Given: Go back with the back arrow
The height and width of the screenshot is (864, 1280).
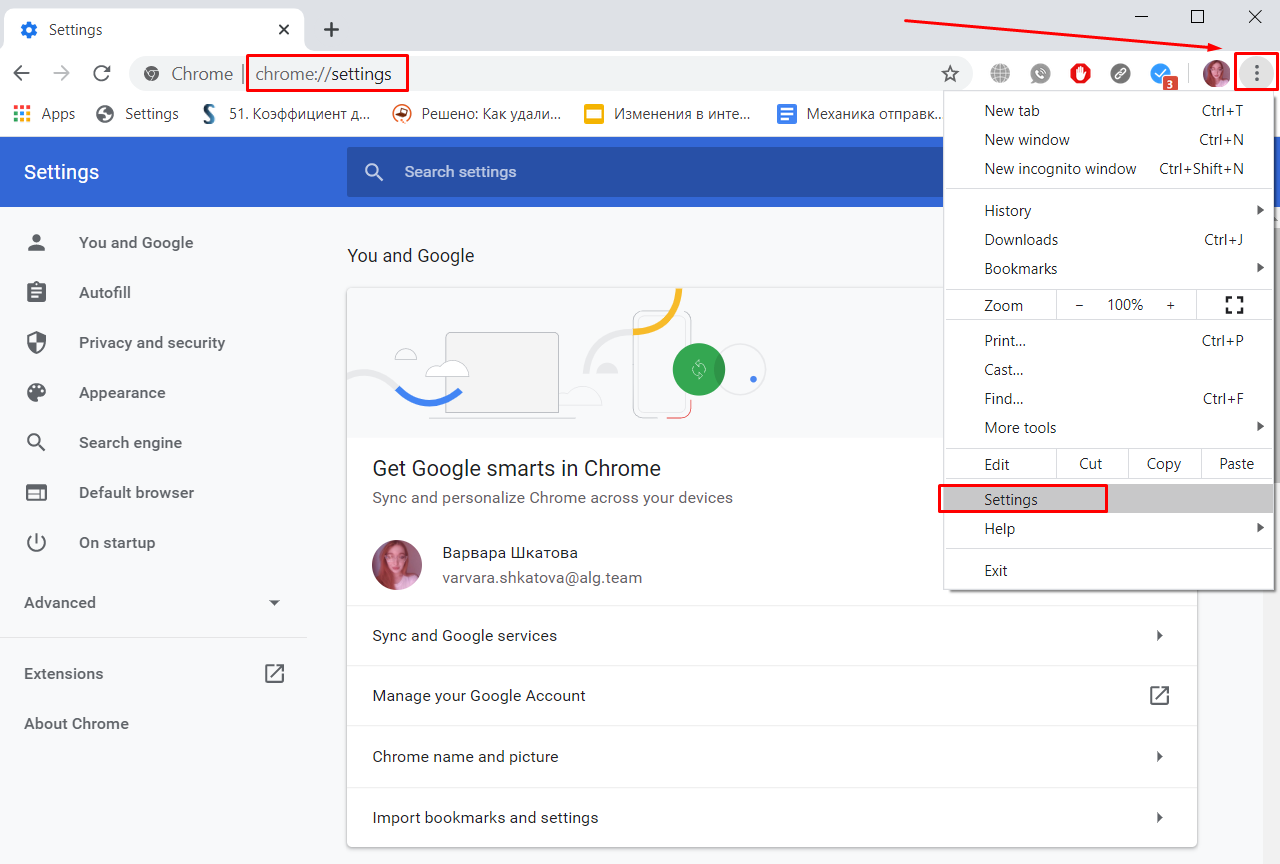Looking at the screenshot, I should 21,73.
